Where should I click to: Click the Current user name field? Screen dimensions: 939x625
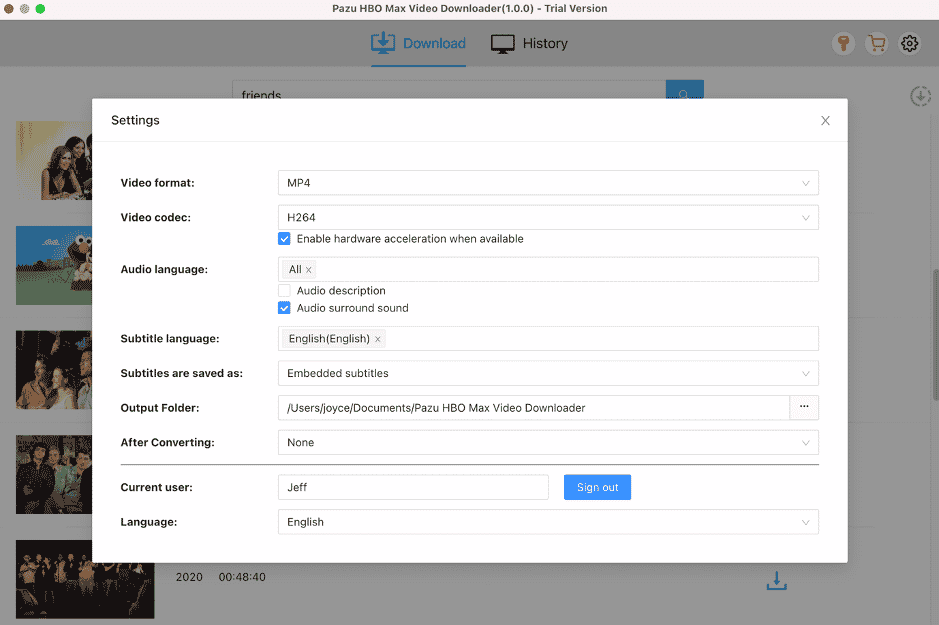click(412, 487)
